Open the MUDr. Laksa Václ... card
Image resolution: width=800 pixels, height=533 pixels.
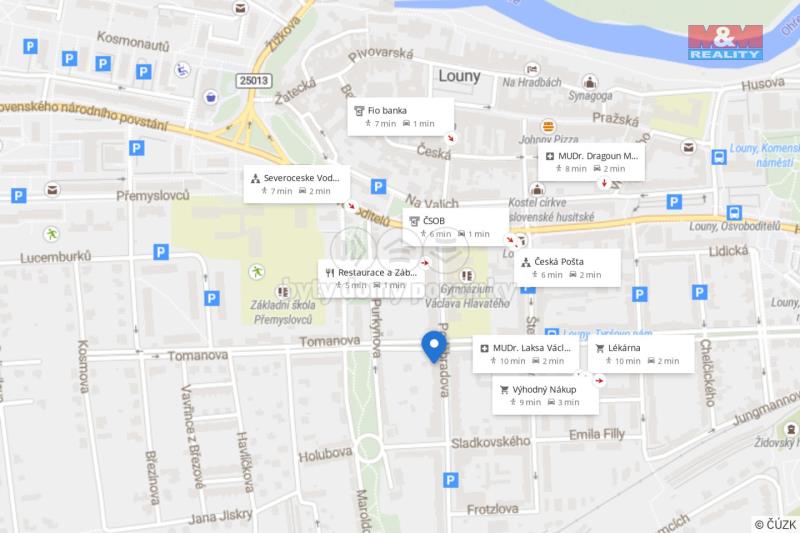[526, 354]
